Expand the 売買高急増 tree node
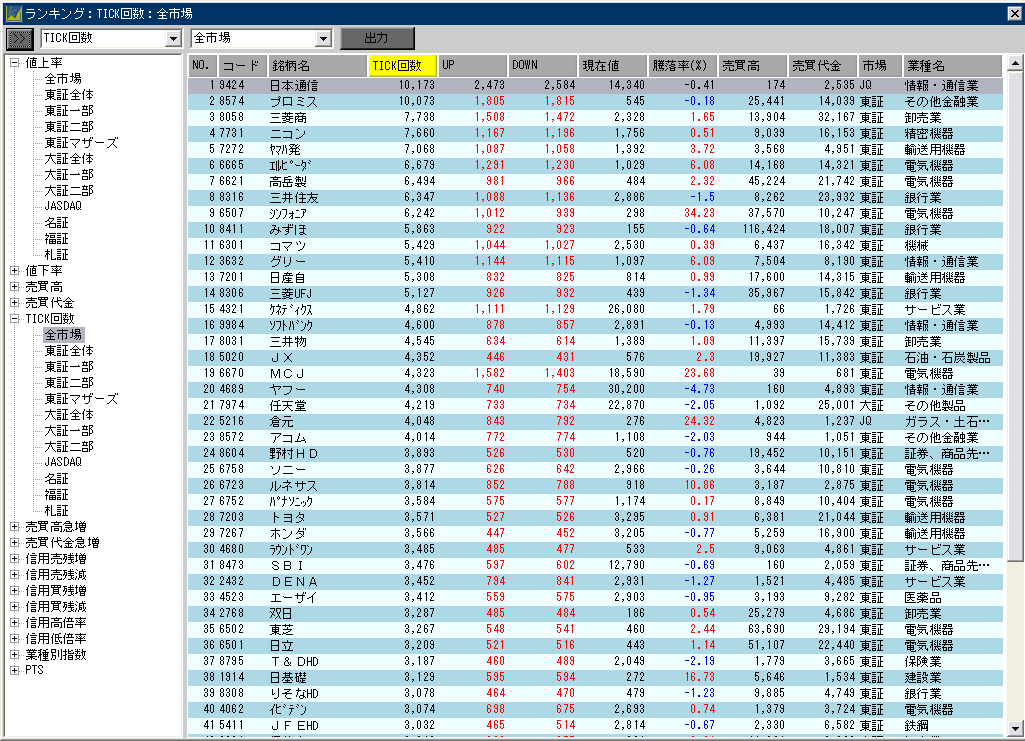 (14, 527)
